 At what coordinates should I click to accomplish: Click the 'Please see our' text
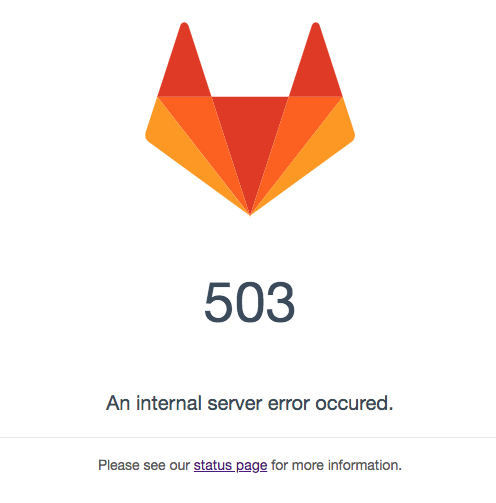pyautogui.click(x=144, y=465)
